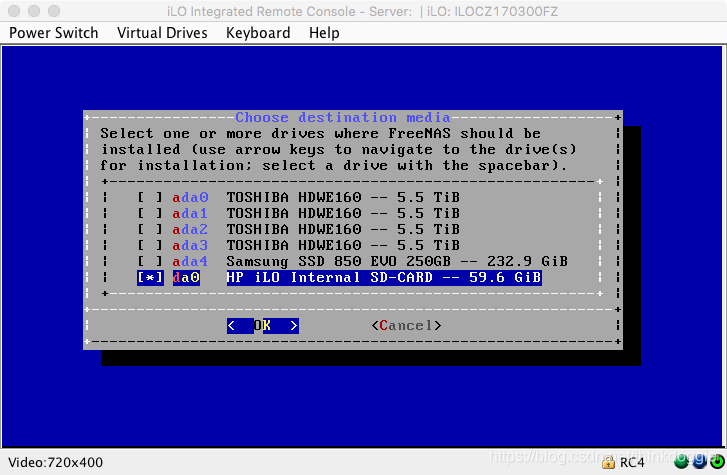Click the Cancel button in dialog

pyautogui.click(x=406, y=326)
